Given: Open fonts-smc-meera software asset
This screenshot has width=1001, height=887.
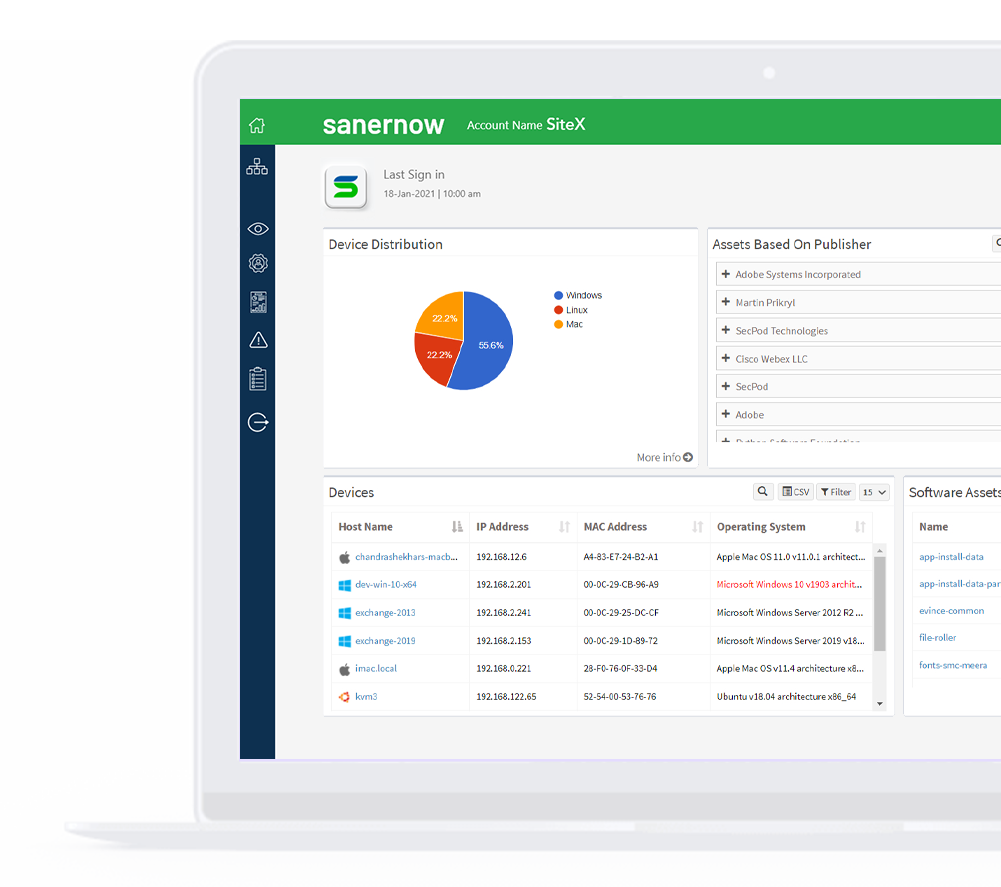Looking at the screenshot, I should pos(953,665).
